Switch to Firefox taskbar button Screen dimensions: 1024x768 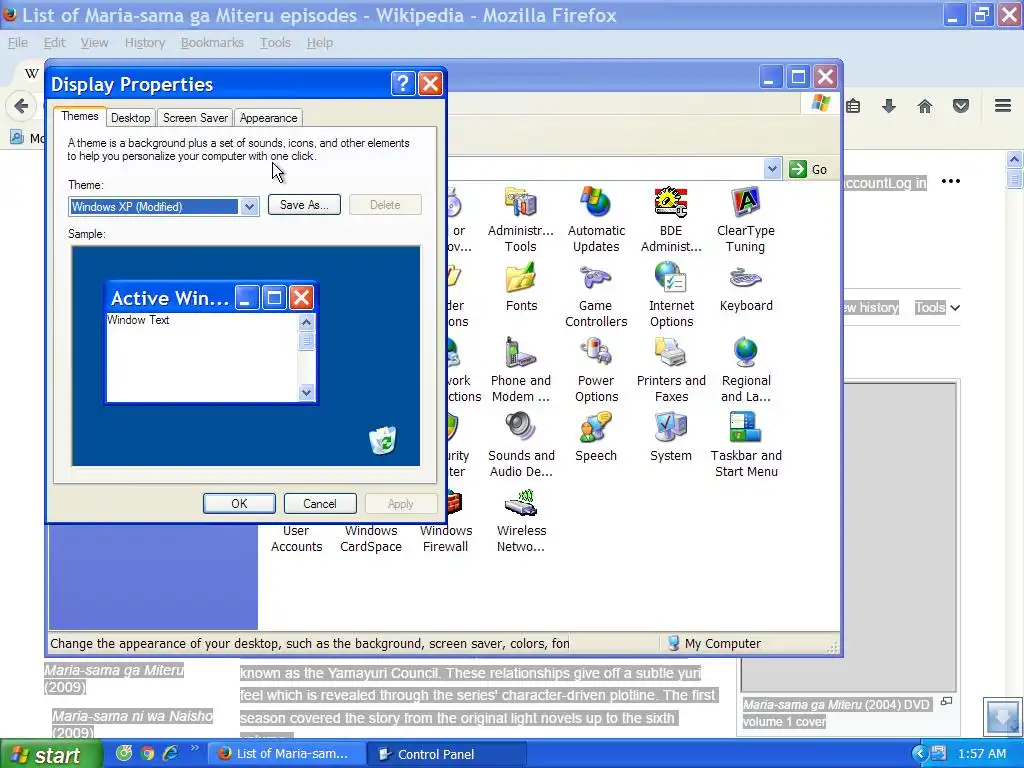coord(285,754)
